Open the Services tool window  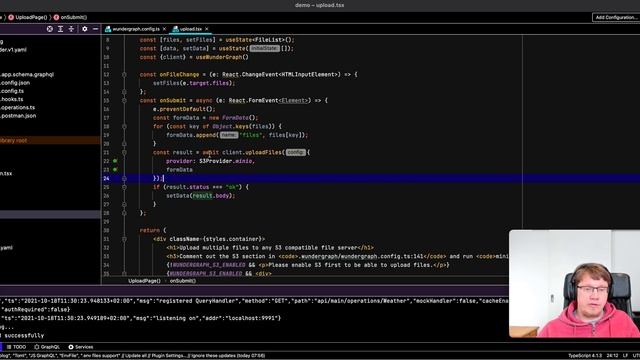81,347
